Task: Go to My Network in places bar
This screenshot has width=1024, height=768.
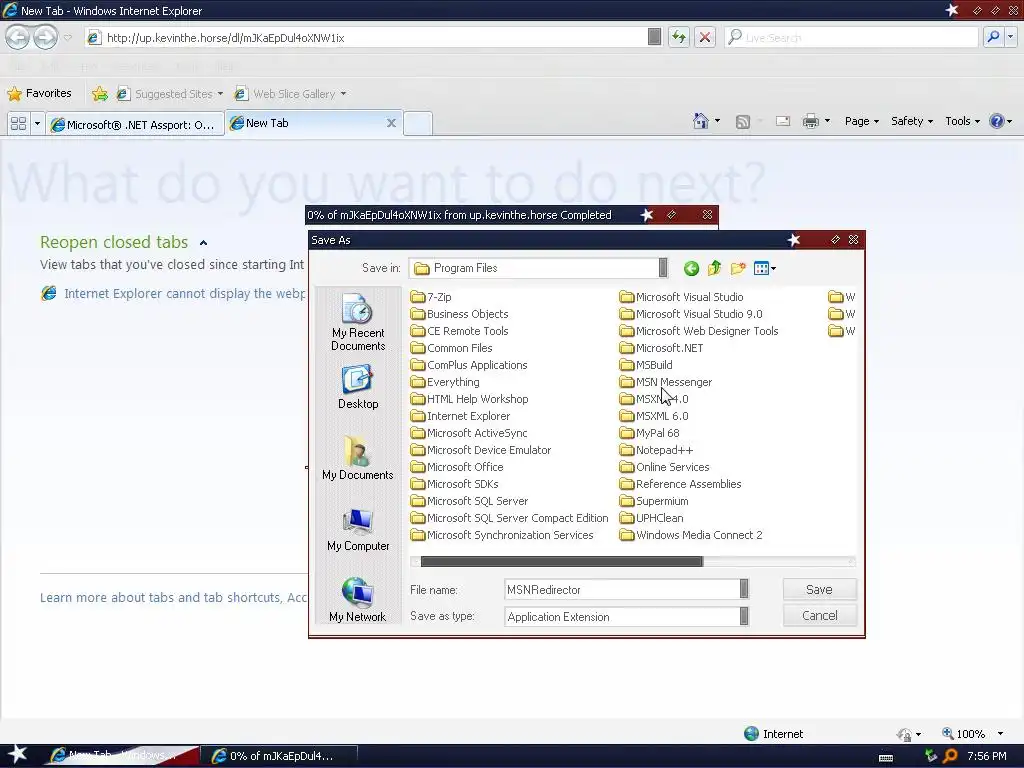Action: (358, 600)
